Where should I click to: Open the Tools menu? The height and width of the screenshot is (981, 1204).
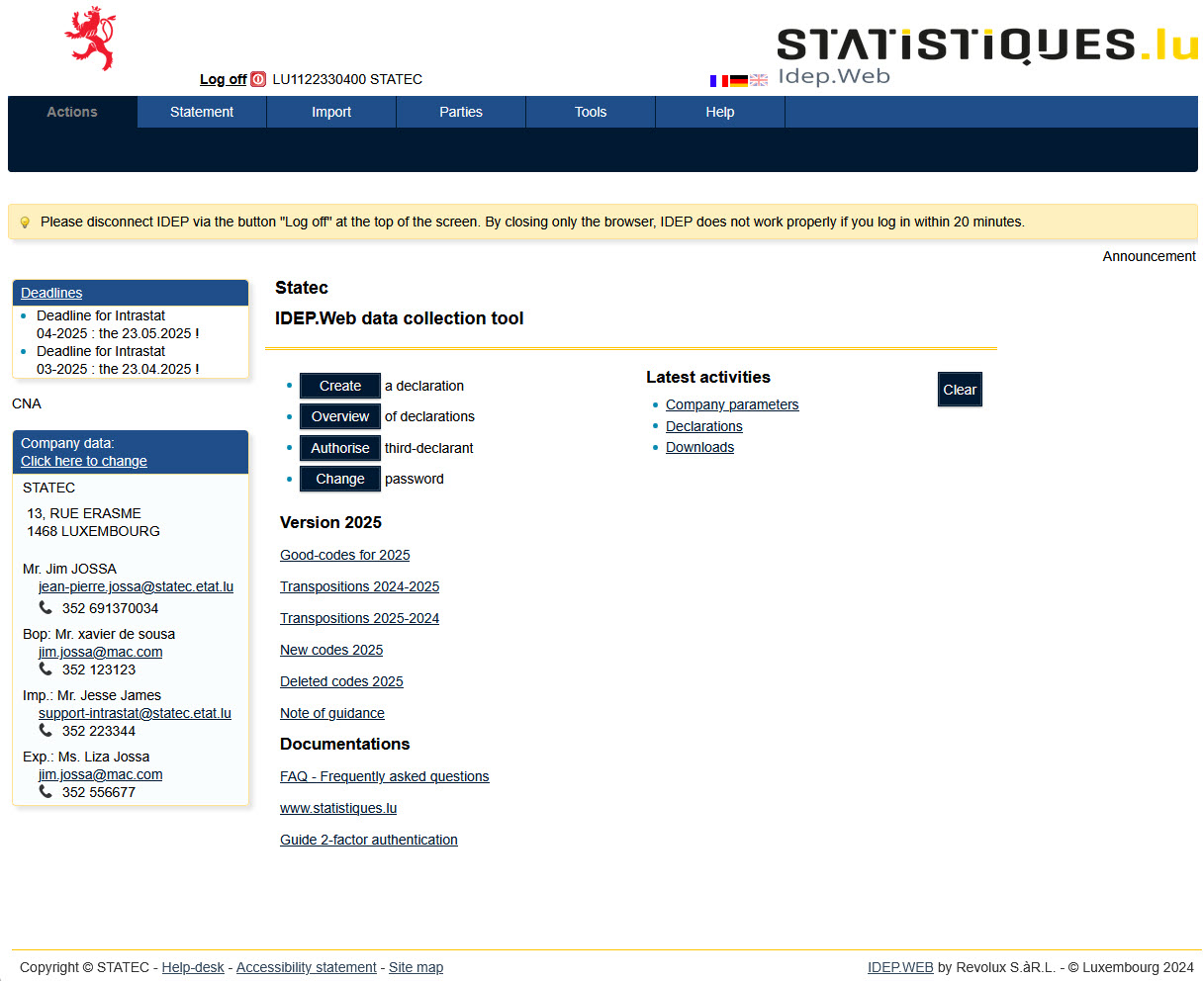590,112
